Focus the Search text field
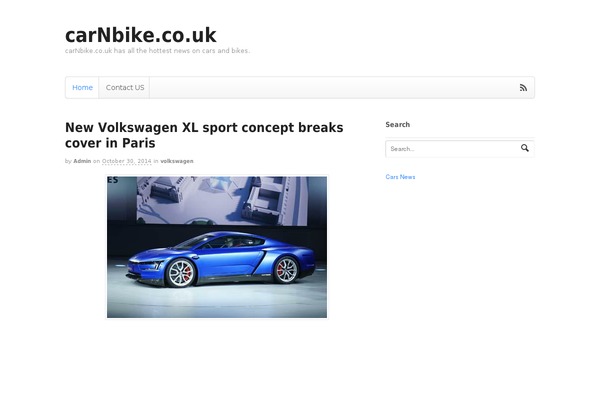Image resolution: width=600 pixels, height=400 pixels. pos(453,149)
